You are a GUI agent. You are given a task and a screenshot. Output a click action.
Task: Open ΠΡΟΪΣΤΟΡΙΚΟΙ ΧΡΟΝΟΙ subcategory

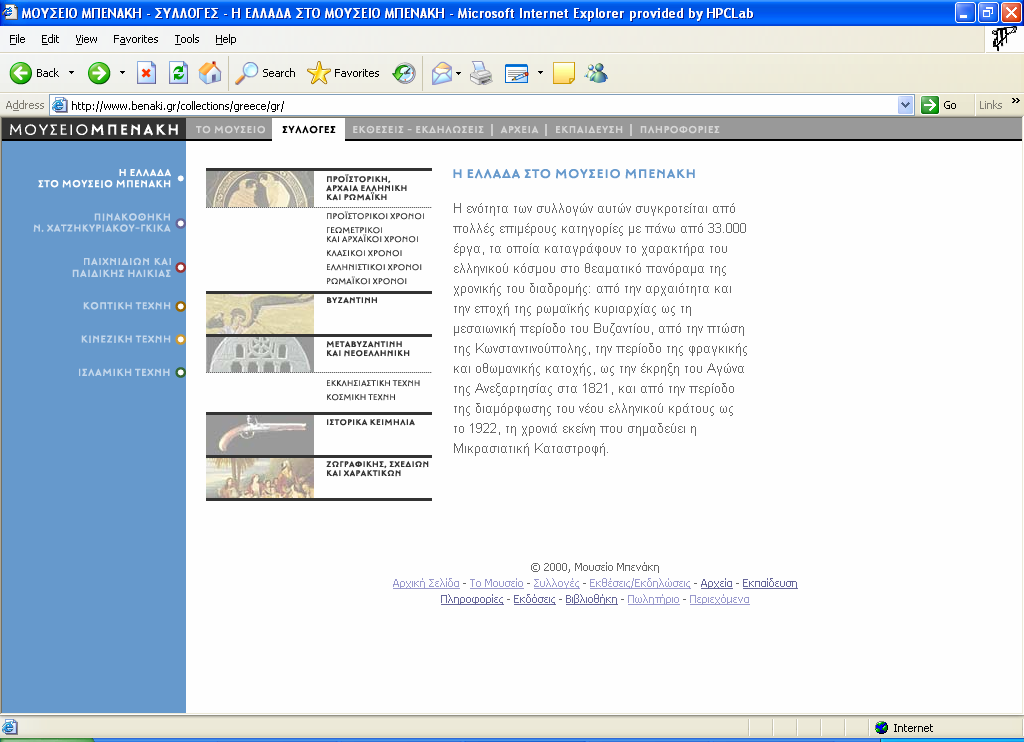(x=376, y=216)
